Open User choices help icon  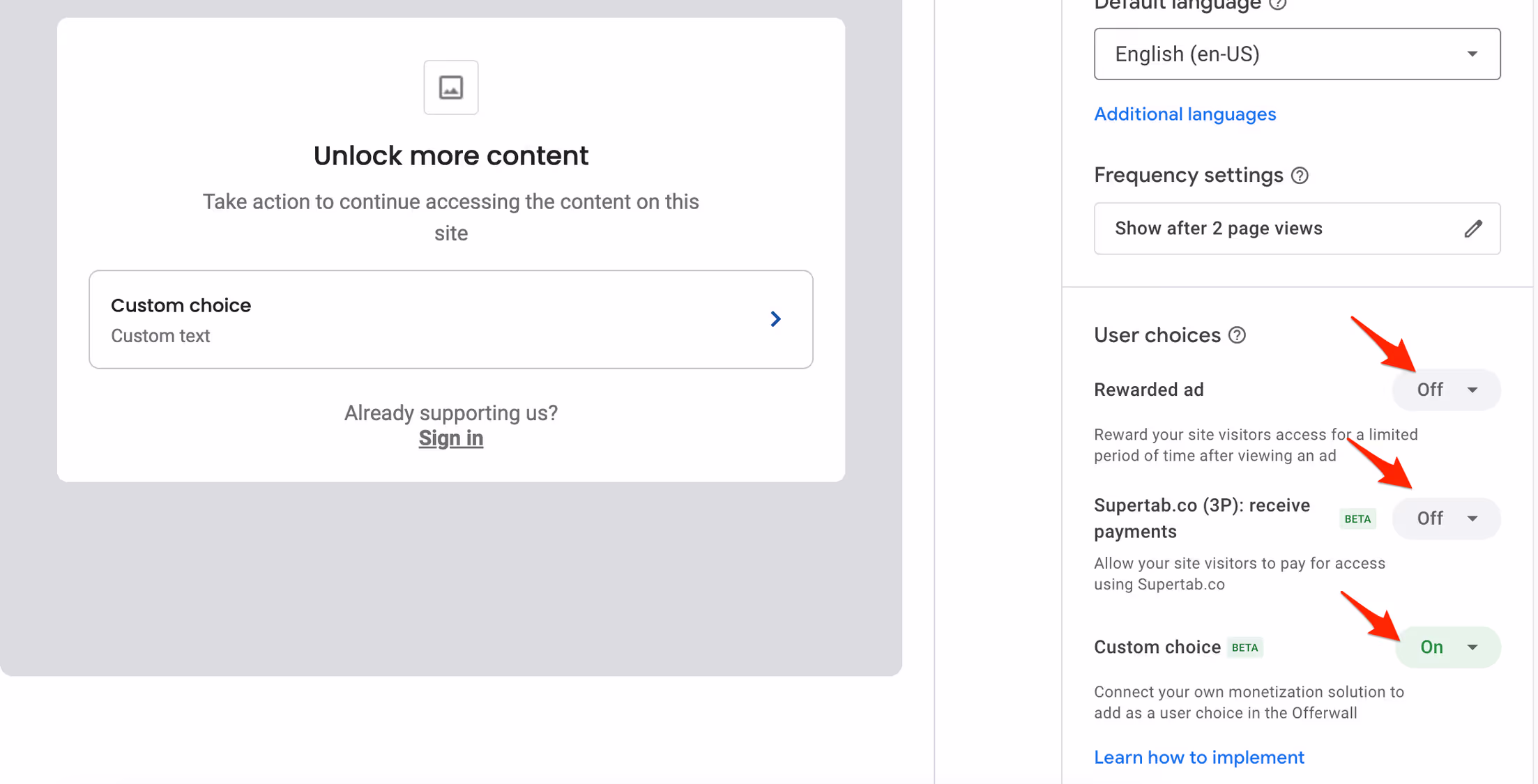1237,335
